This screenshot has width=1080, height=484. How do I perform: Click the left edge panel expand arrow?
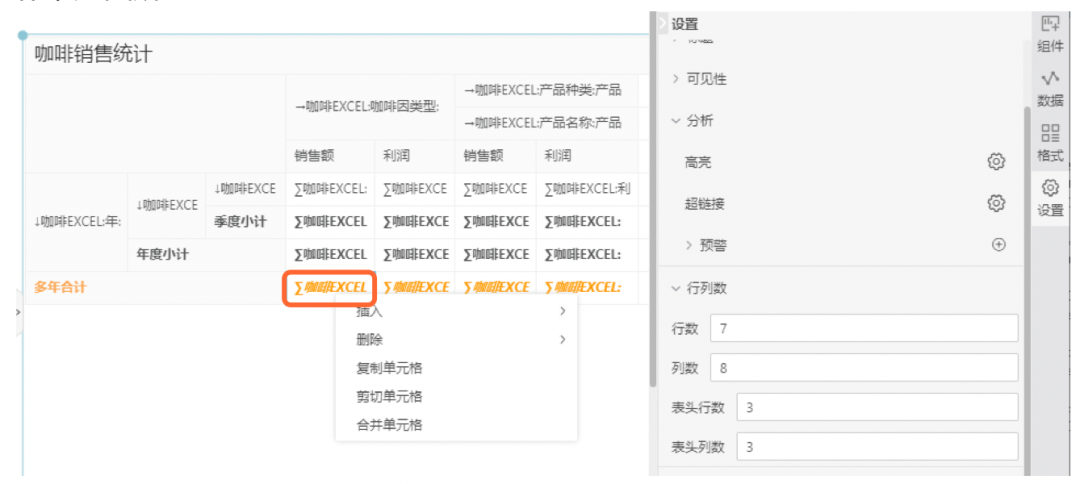click(19, 313)
